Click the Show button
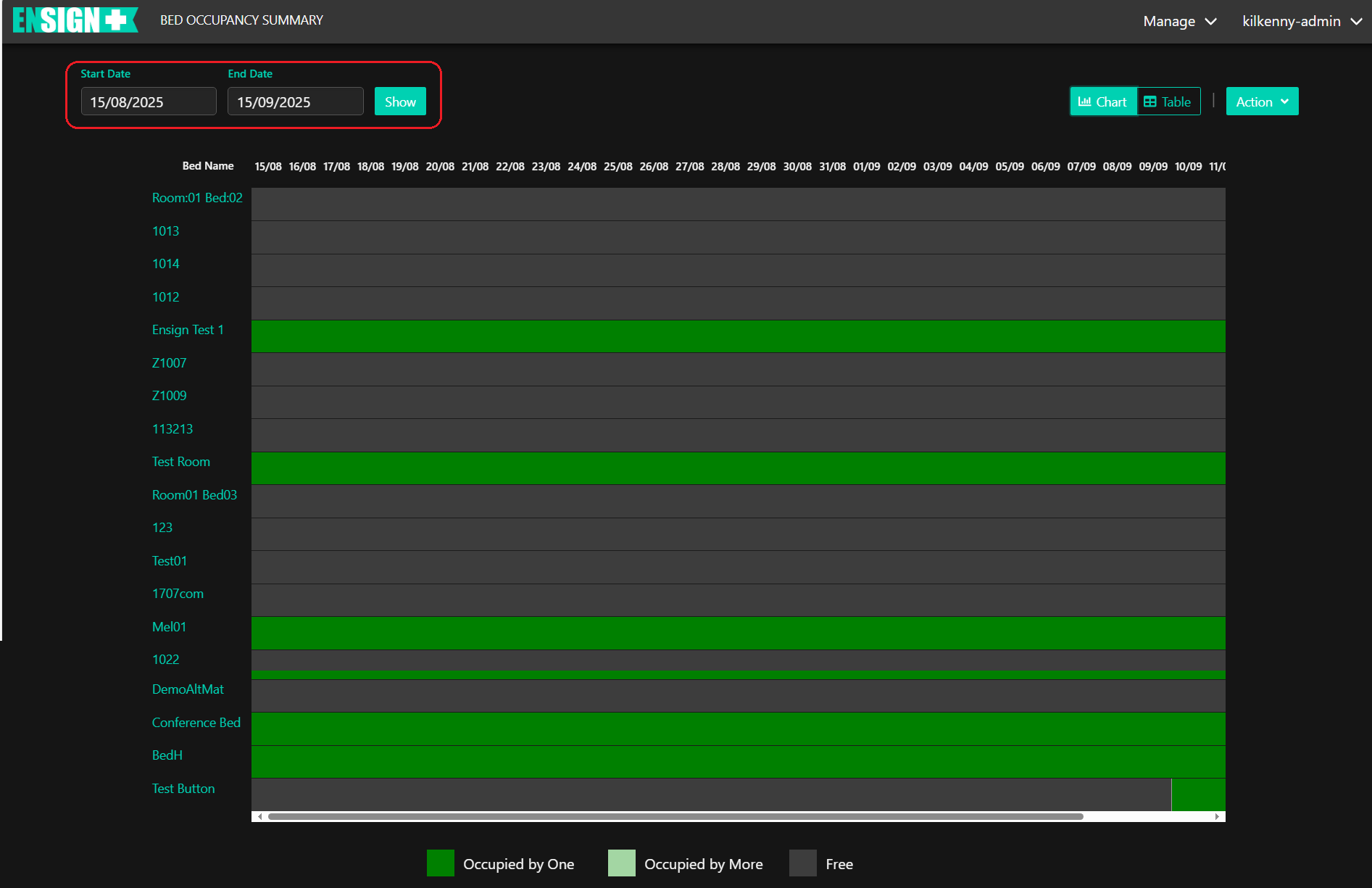Image resolution: width=1372 pixels, height=888 pixels. [x=400, y=101]
